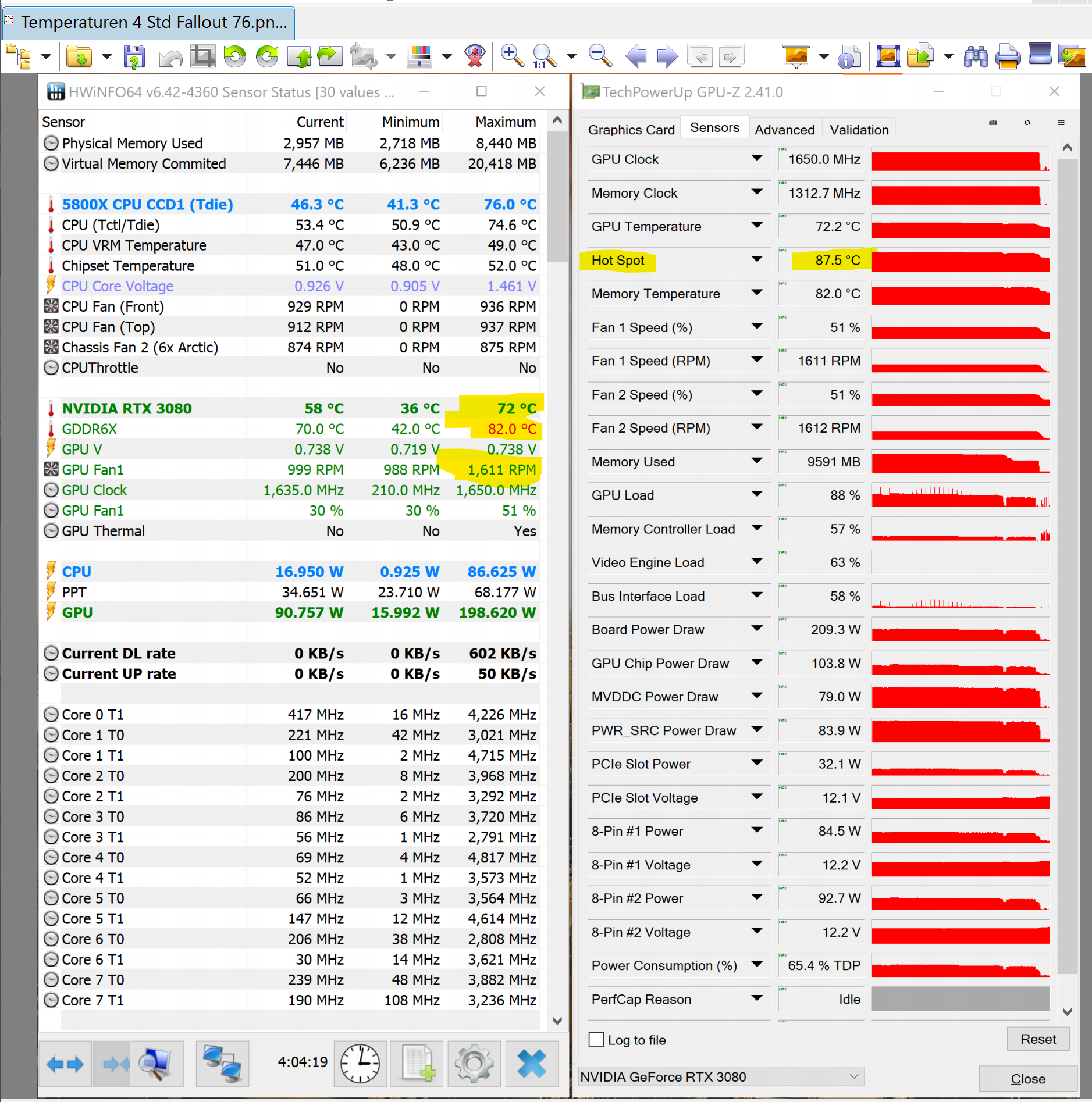The height and width of the screenshot is (1102, 1092).
Task: Click HWiNFO scrollbar up arrow
Action: pyautogui.click(x=557, y=120)
